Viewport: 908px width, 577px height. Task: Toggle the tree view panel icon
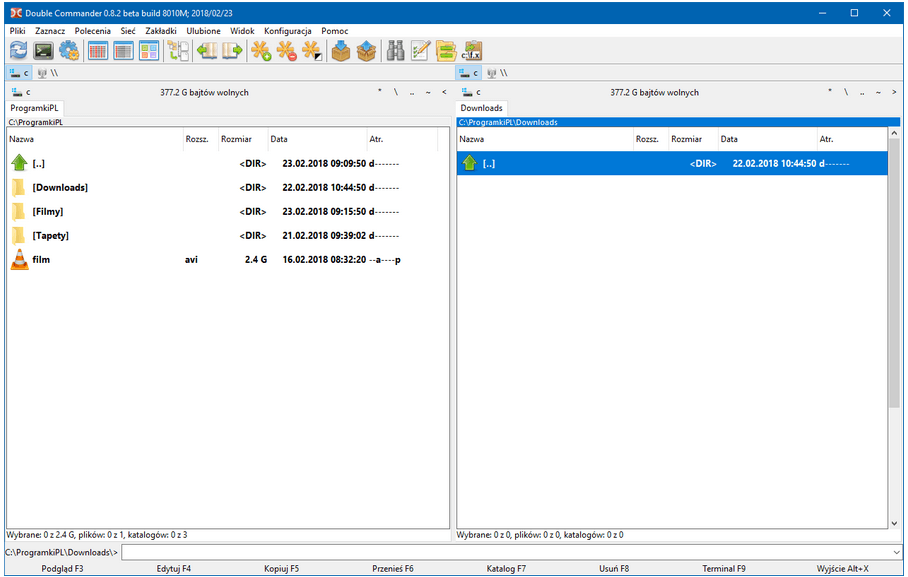178,51
